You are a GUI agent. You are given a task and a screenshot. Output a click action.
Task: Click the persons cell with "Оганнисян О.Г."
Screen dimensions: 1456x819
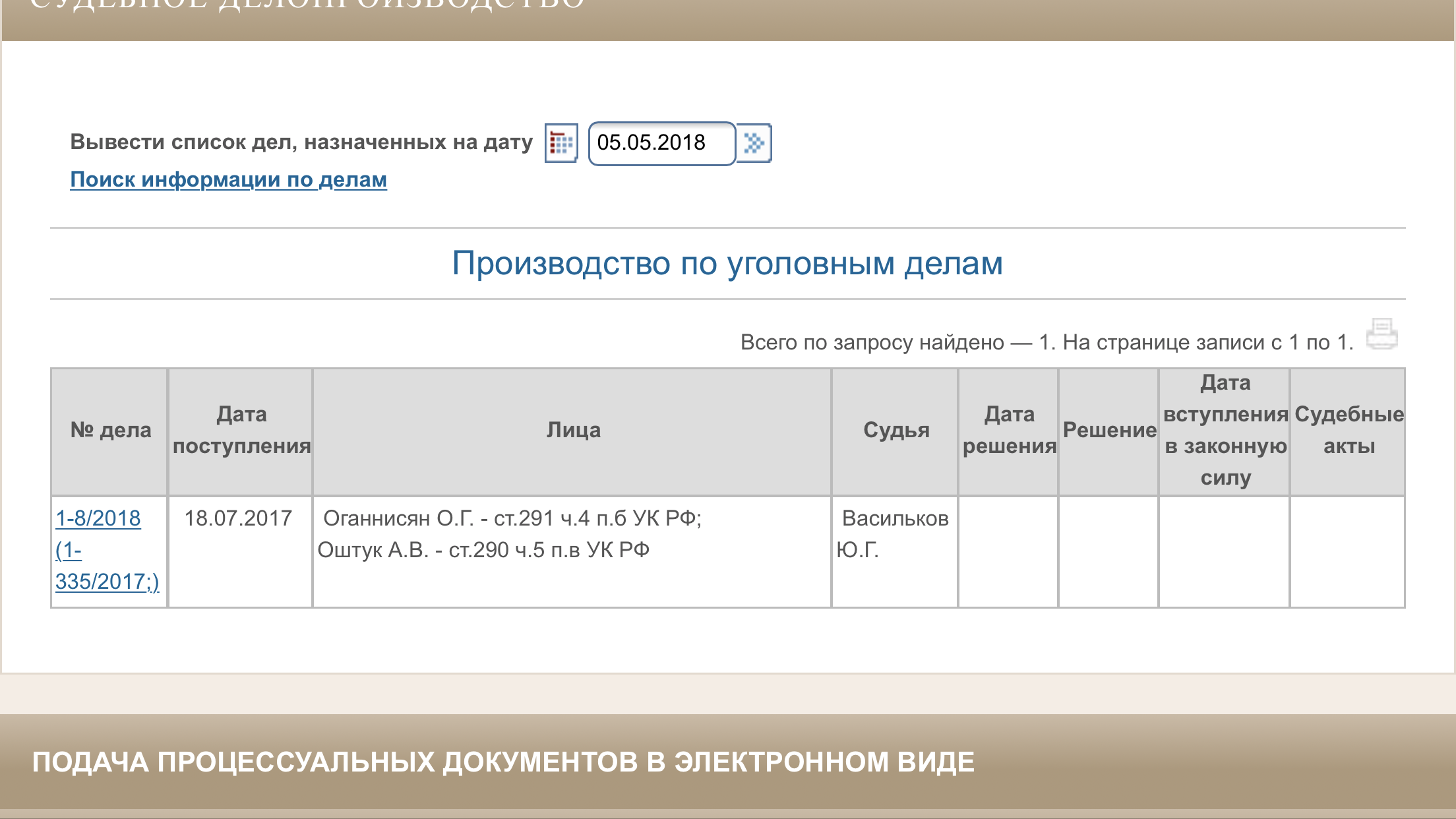tap(511, 534)
